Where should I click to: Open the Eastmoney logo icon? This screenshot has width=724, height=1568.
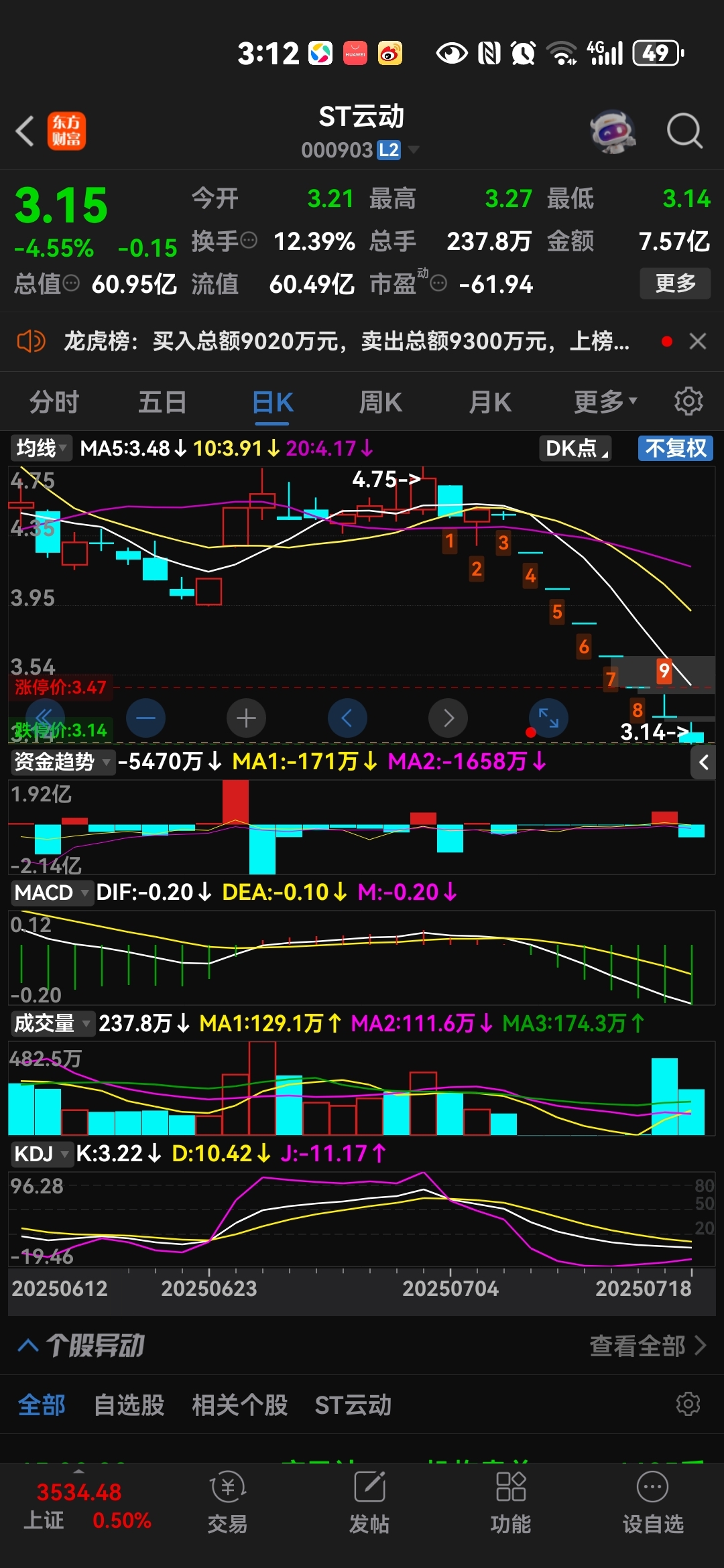tap(66, 131)
